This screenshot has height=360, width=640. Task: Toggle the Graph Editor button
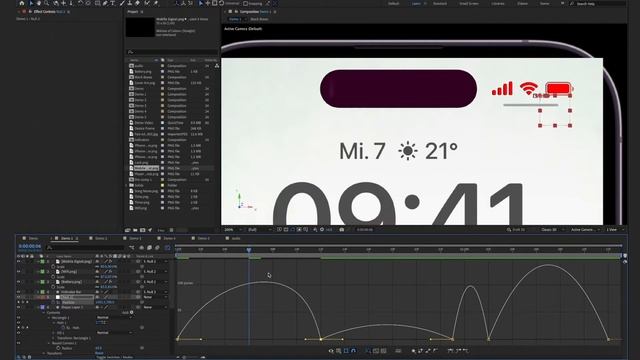(x=167, y=247)
